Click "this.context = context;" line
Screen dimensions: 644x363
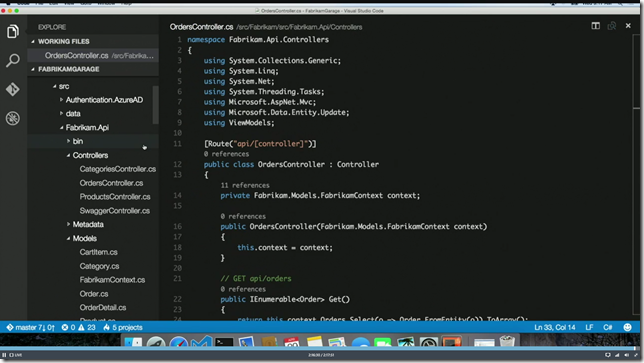pos(285,248)
